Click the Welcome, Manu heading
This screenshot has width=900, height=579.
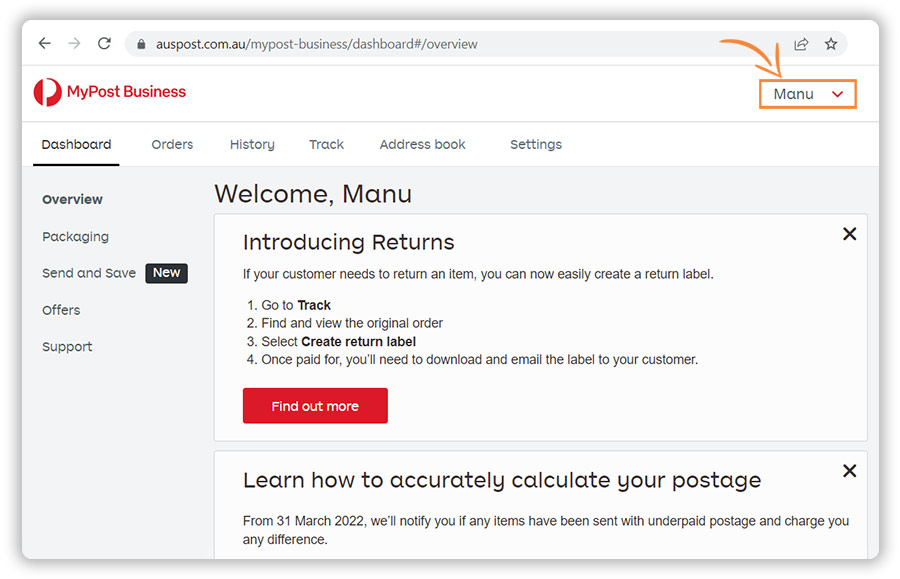tap(313, 194)
